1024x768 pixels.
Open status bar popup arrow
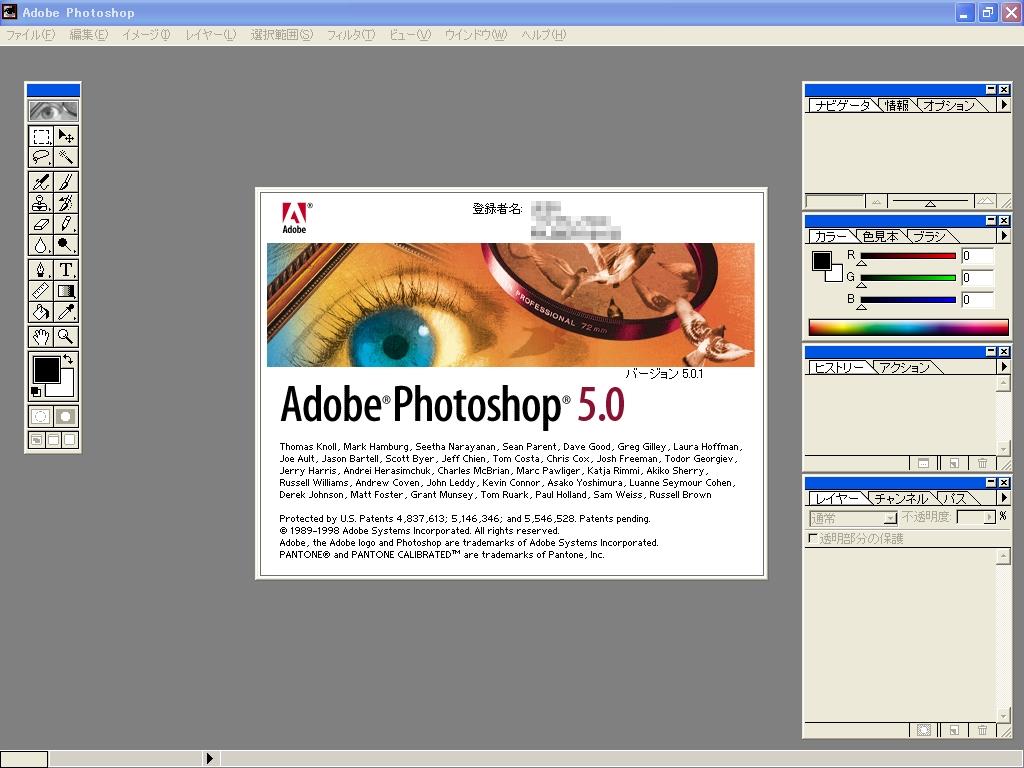tap(210, 758)
